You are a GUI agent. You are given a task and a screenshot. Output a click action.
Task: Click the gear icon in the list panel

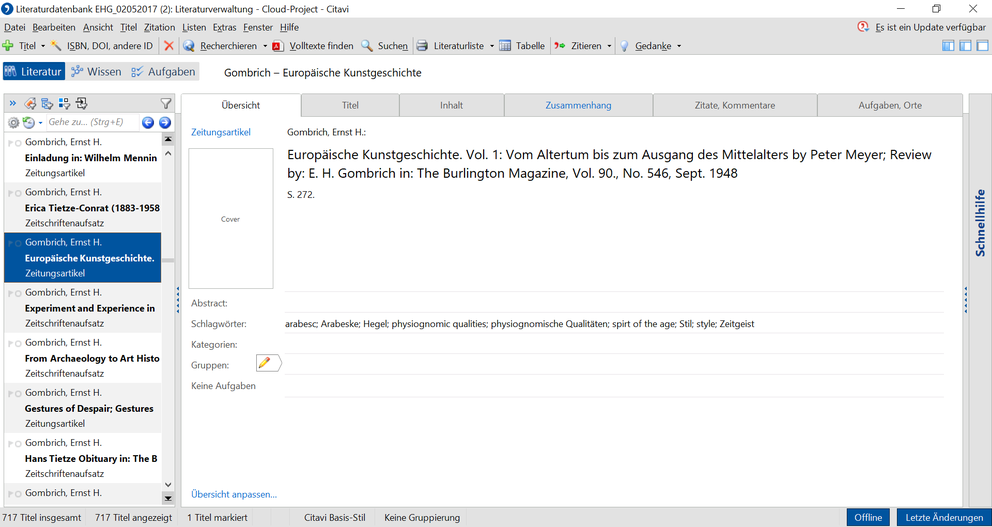click(13, 122)
